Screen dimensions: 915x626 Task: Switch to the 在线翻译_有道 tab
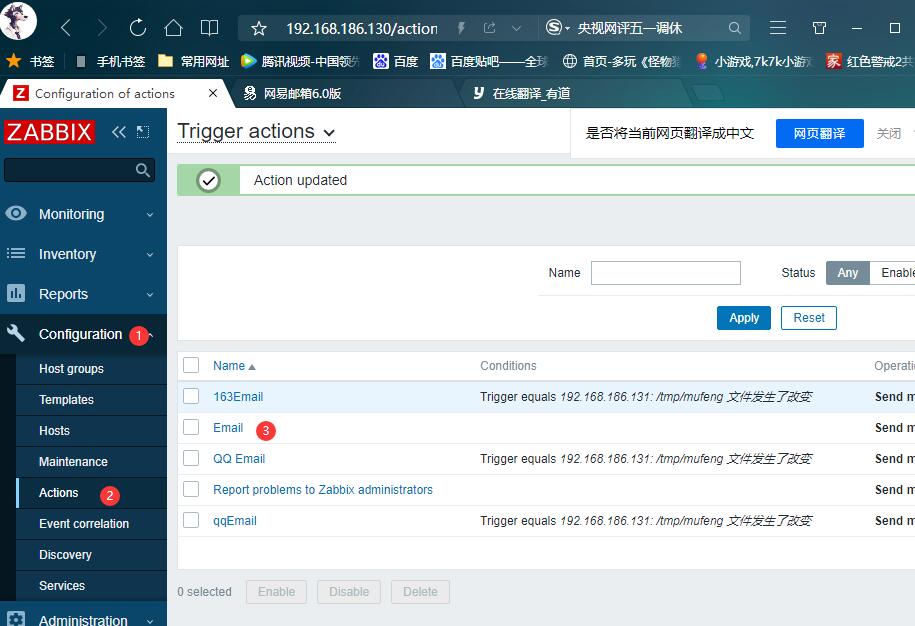pyautogui.click(x=531, y=93)
